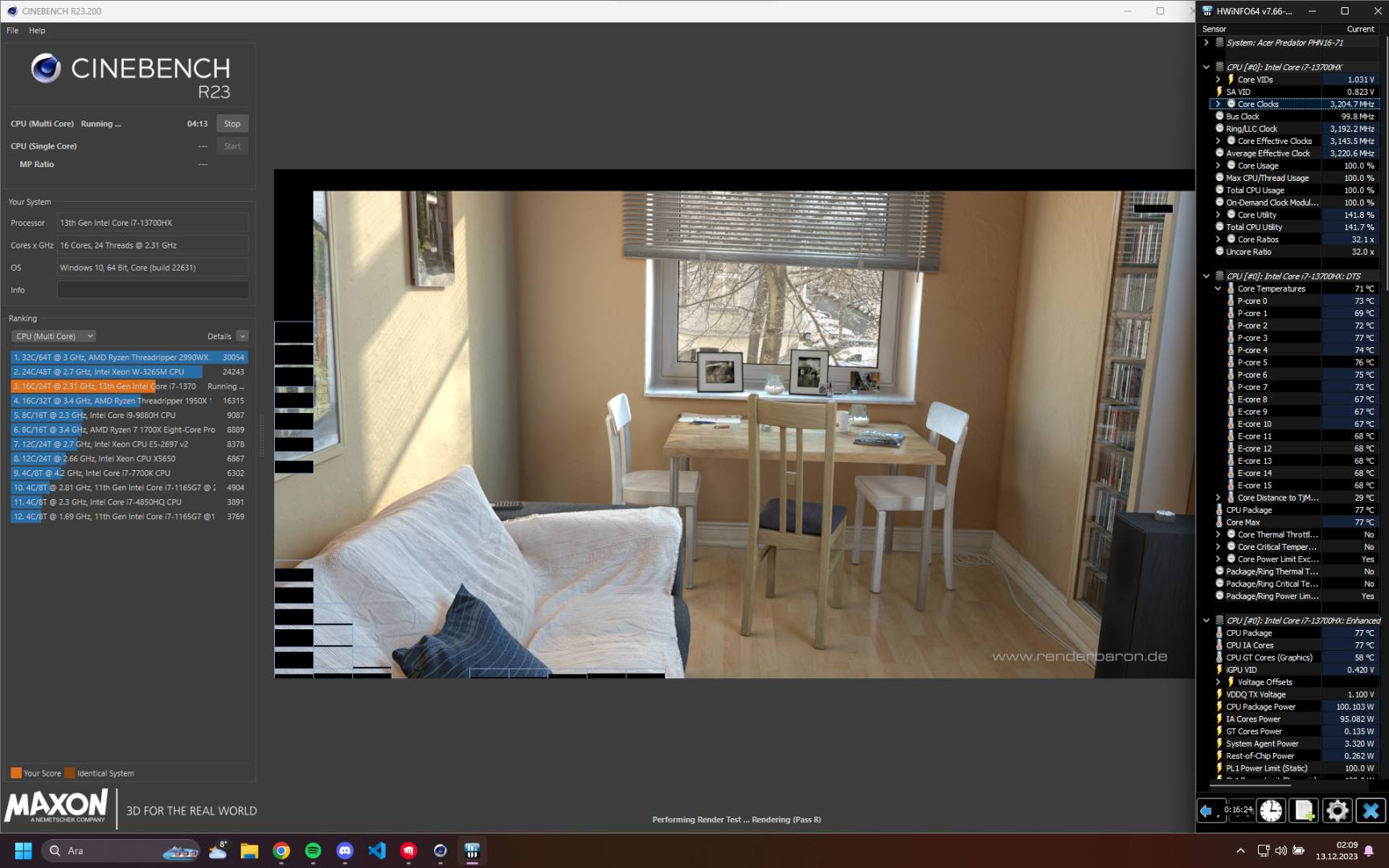The width and height of the screenshot is (1389, 868).
Task: Open the battery tray icon
Action: click(x=1298, y=850)
